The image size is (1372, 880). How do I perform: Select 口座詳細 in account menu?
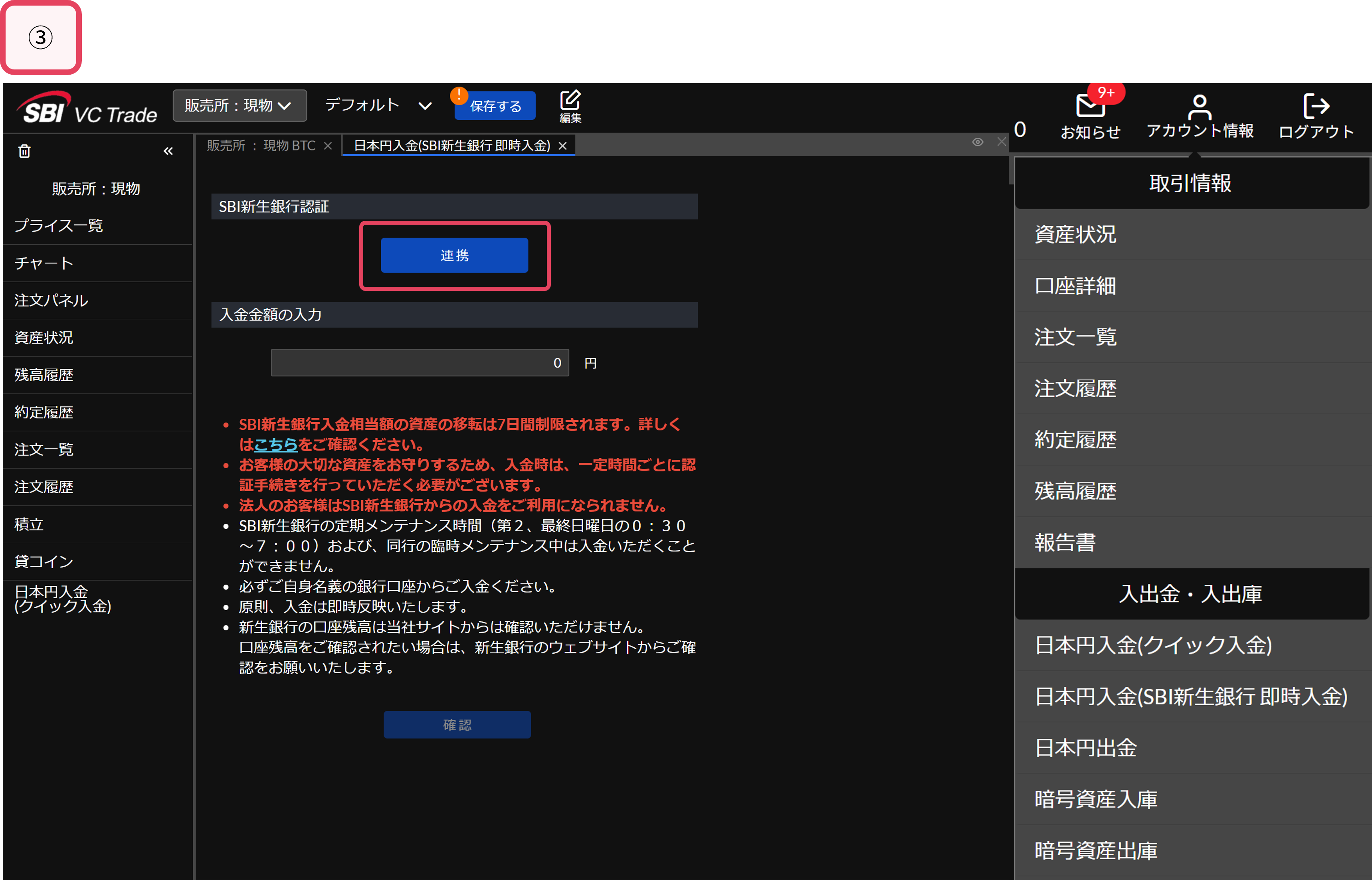(1192, 286)
